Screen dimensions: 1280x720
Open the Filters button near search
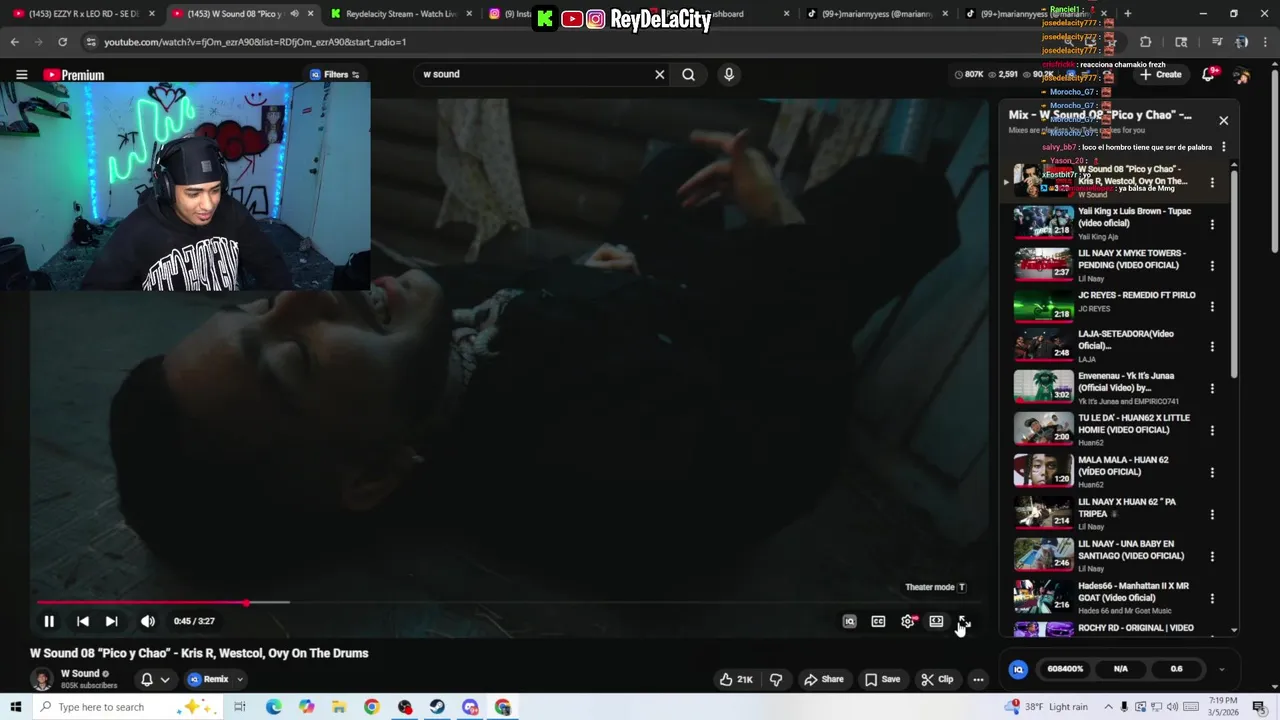coord(335,74)
